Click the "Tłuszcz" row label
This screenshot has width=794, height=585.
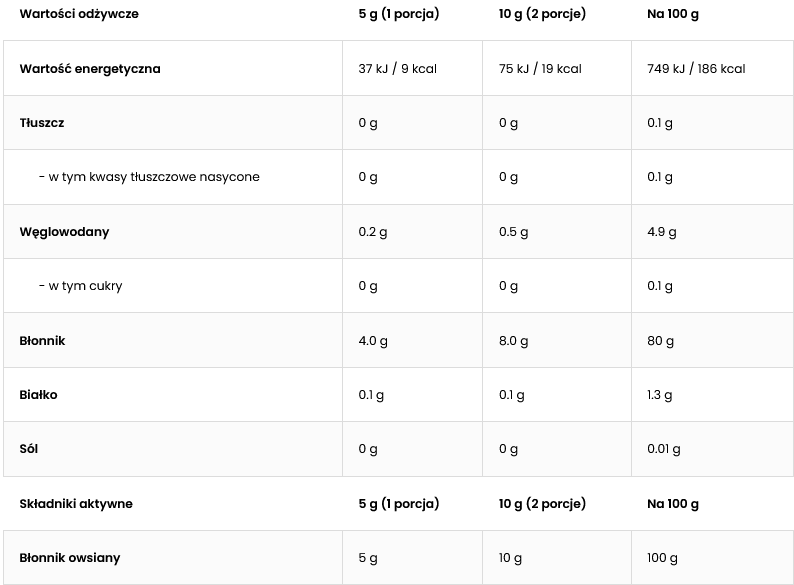42,123
